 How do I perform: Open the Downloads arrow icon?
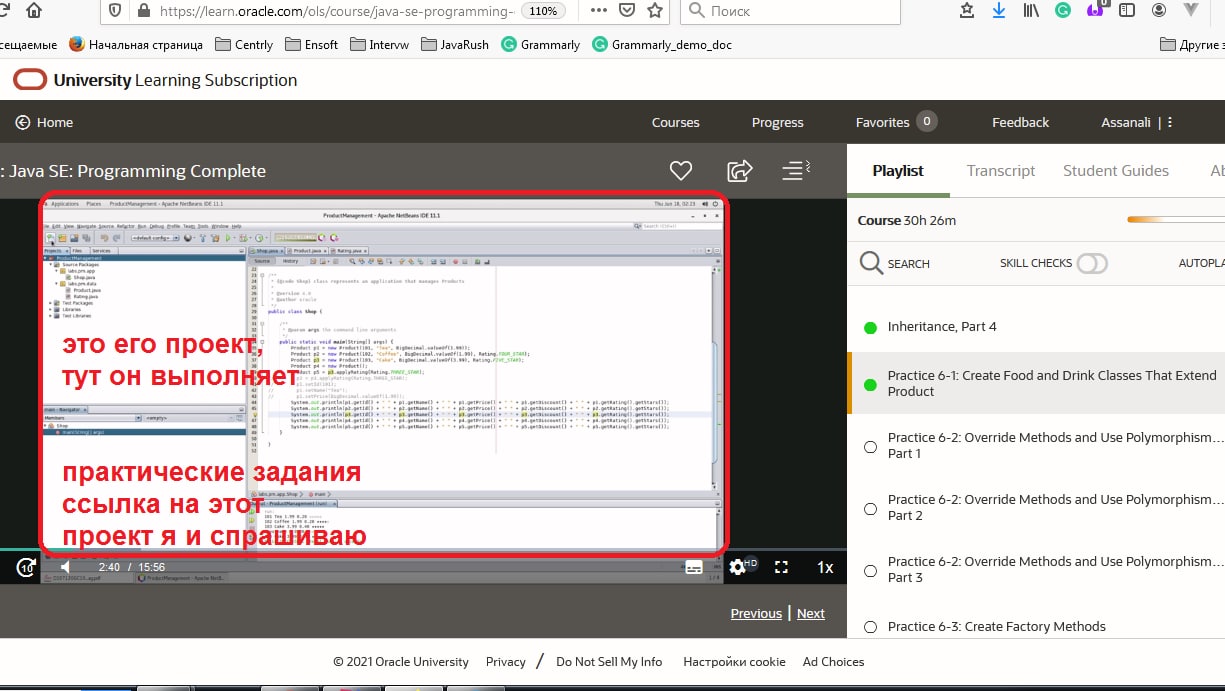click(998, 11)
